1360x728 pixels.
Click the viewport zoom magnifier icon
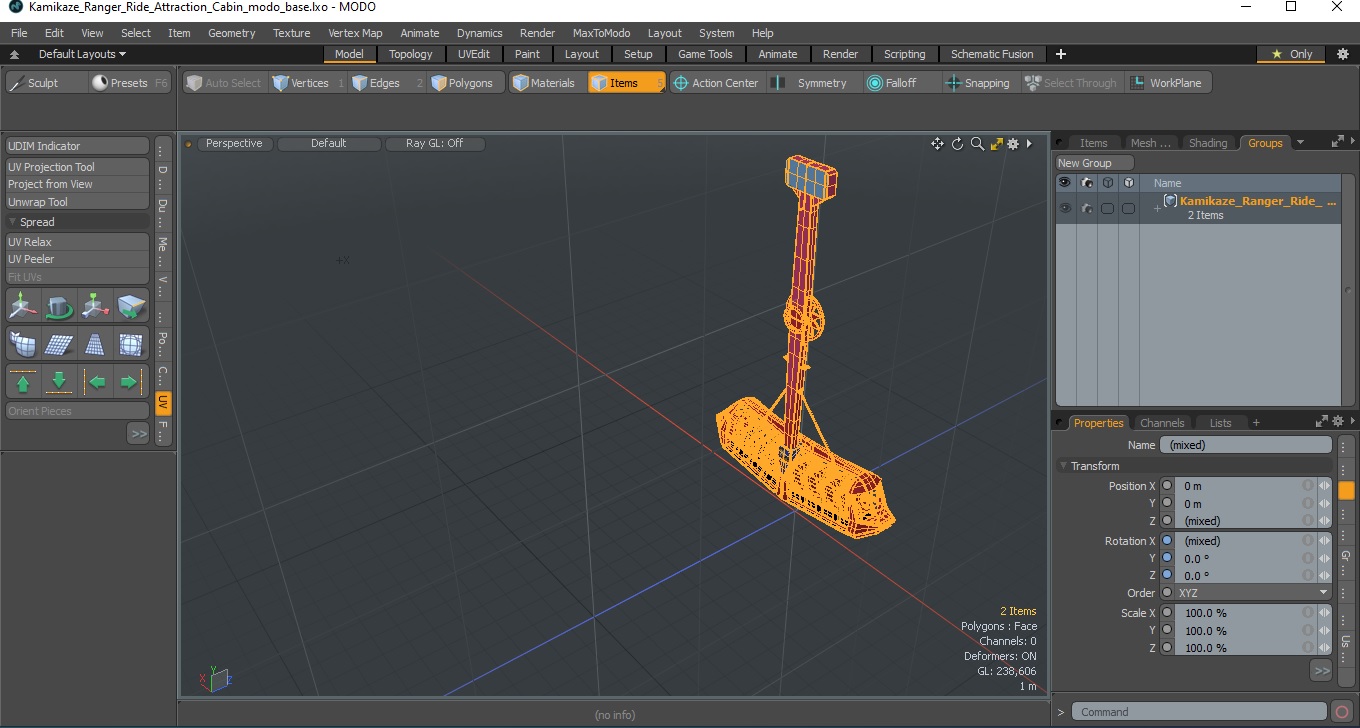pyautogui.click(x=977, y=144)
